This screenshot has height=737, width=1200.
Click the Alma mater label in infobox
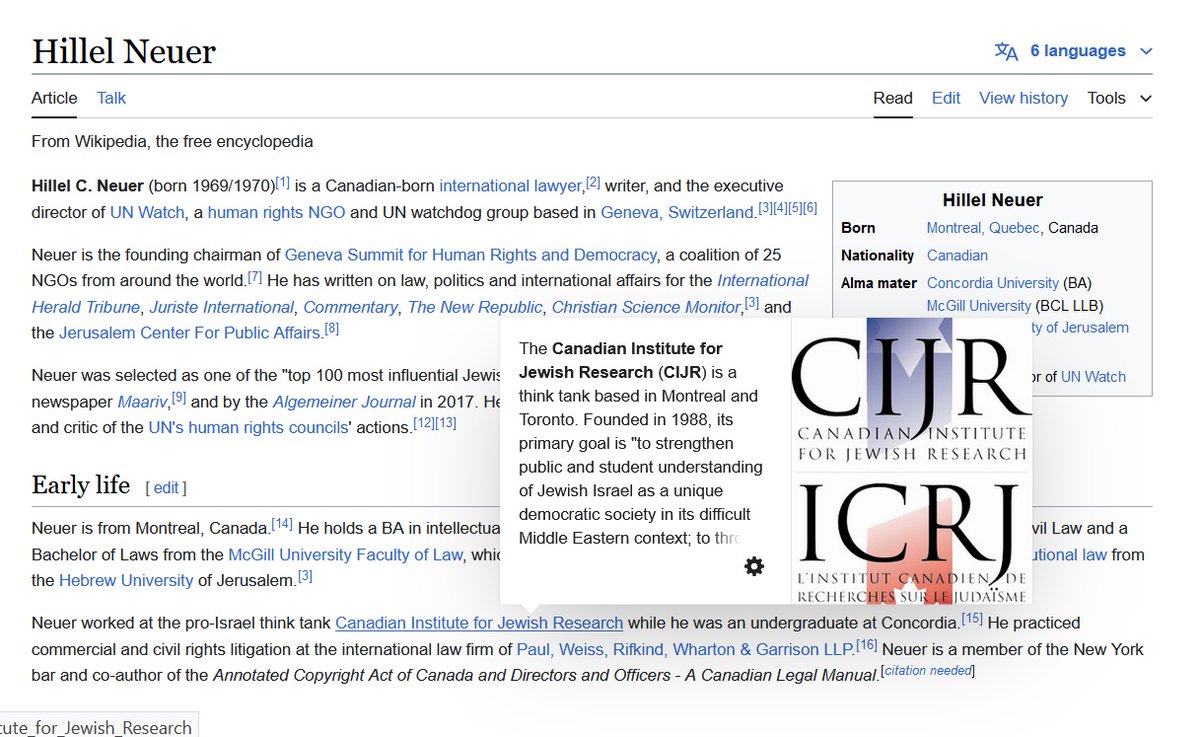tap(879, 283)
